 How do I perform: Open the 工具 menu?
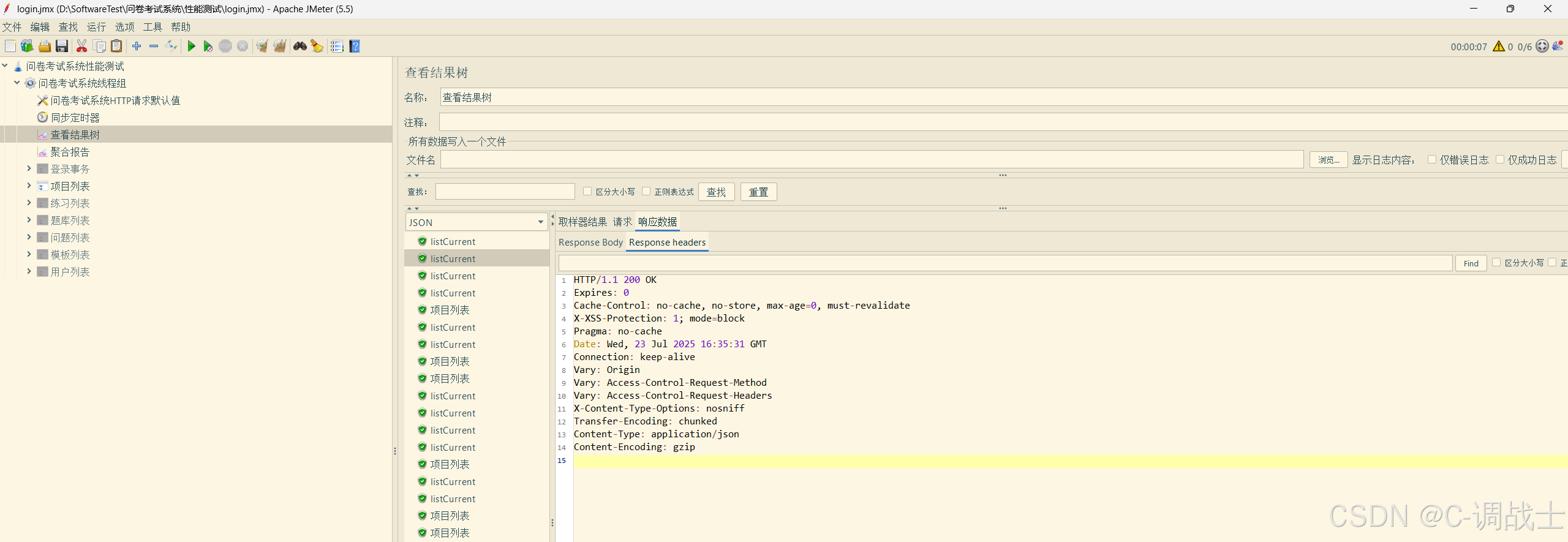[x=153, y=27]
